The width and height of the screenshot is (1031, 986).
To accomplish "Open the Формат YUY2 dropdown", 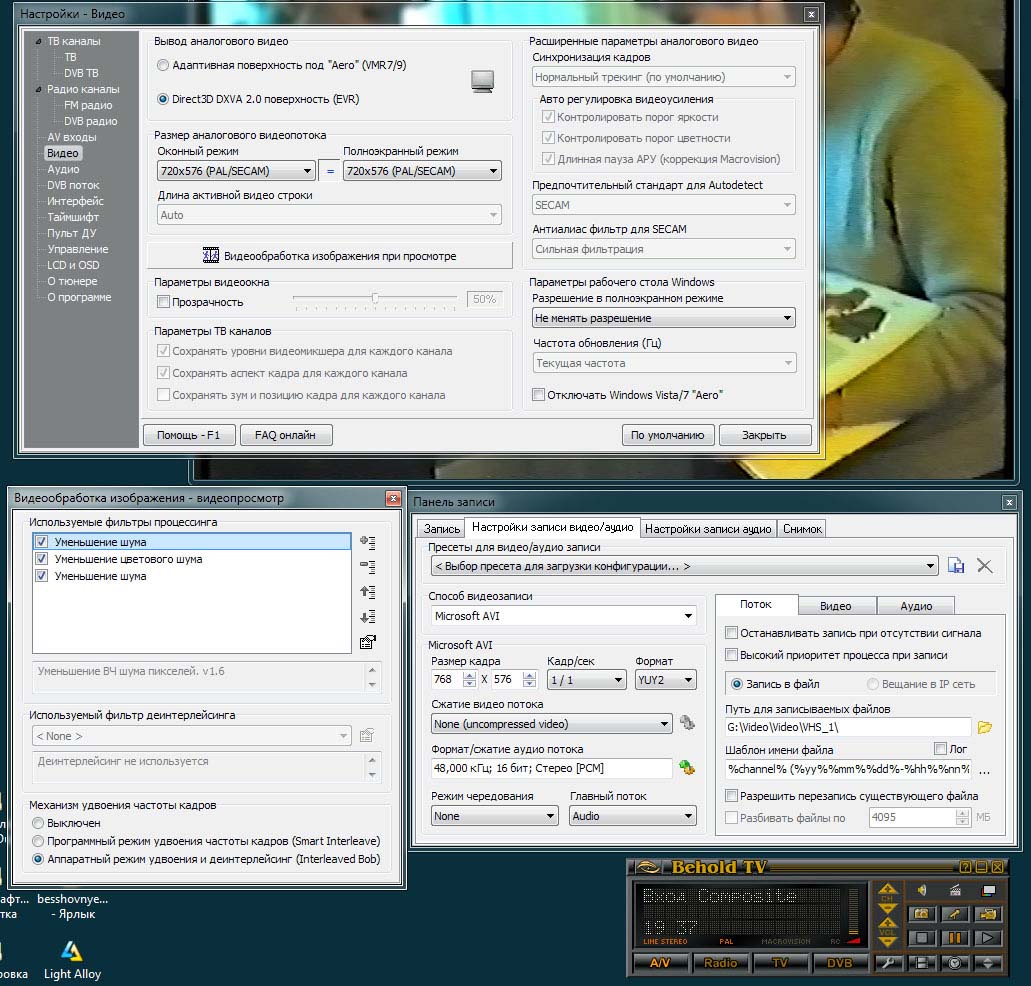I will (x=665, y=680).
